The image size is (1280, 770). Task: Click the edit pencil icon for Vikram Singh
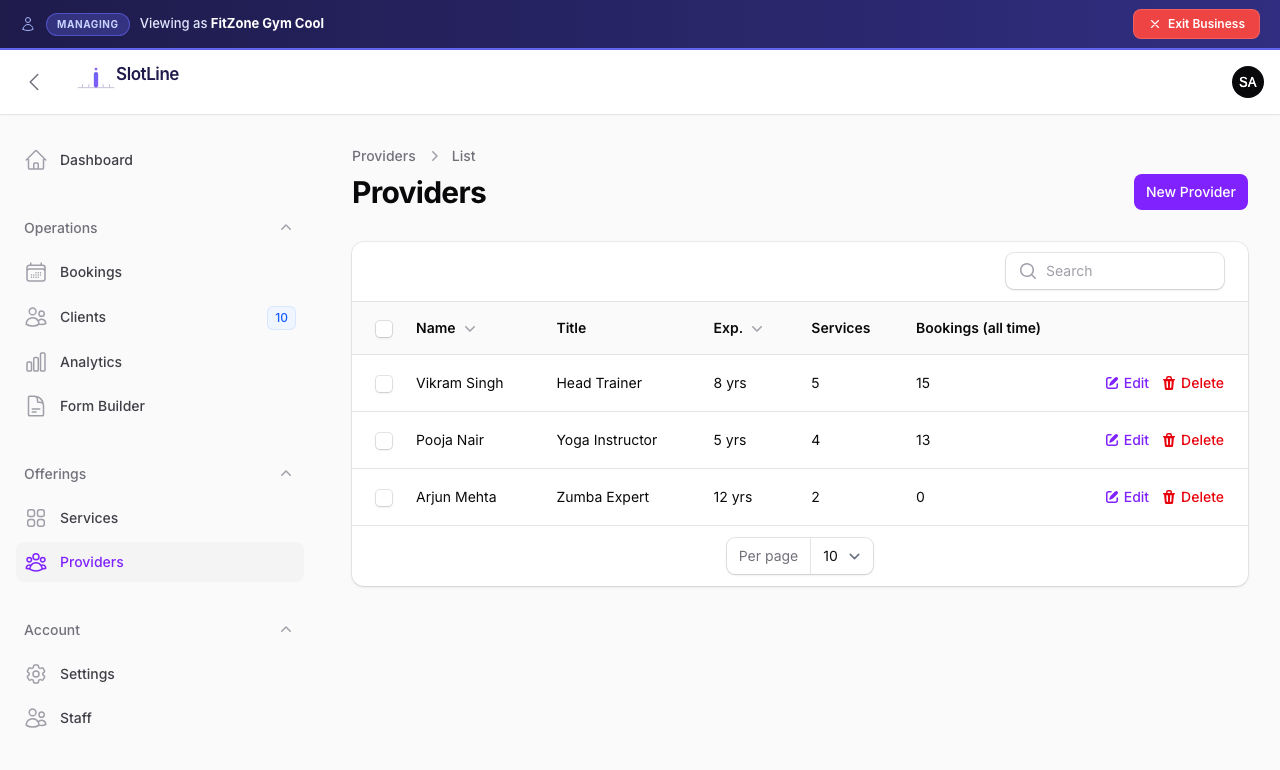coord(1112,383)
